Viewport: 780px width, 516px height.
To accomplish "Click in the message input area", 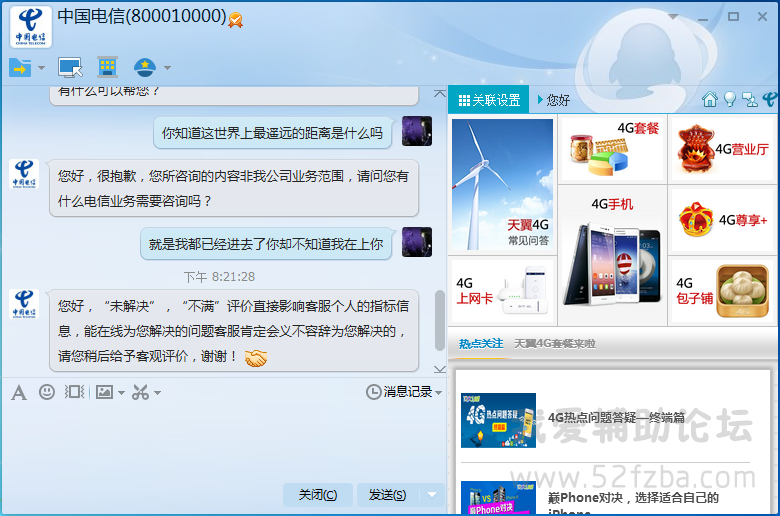I will click(224, 443).
